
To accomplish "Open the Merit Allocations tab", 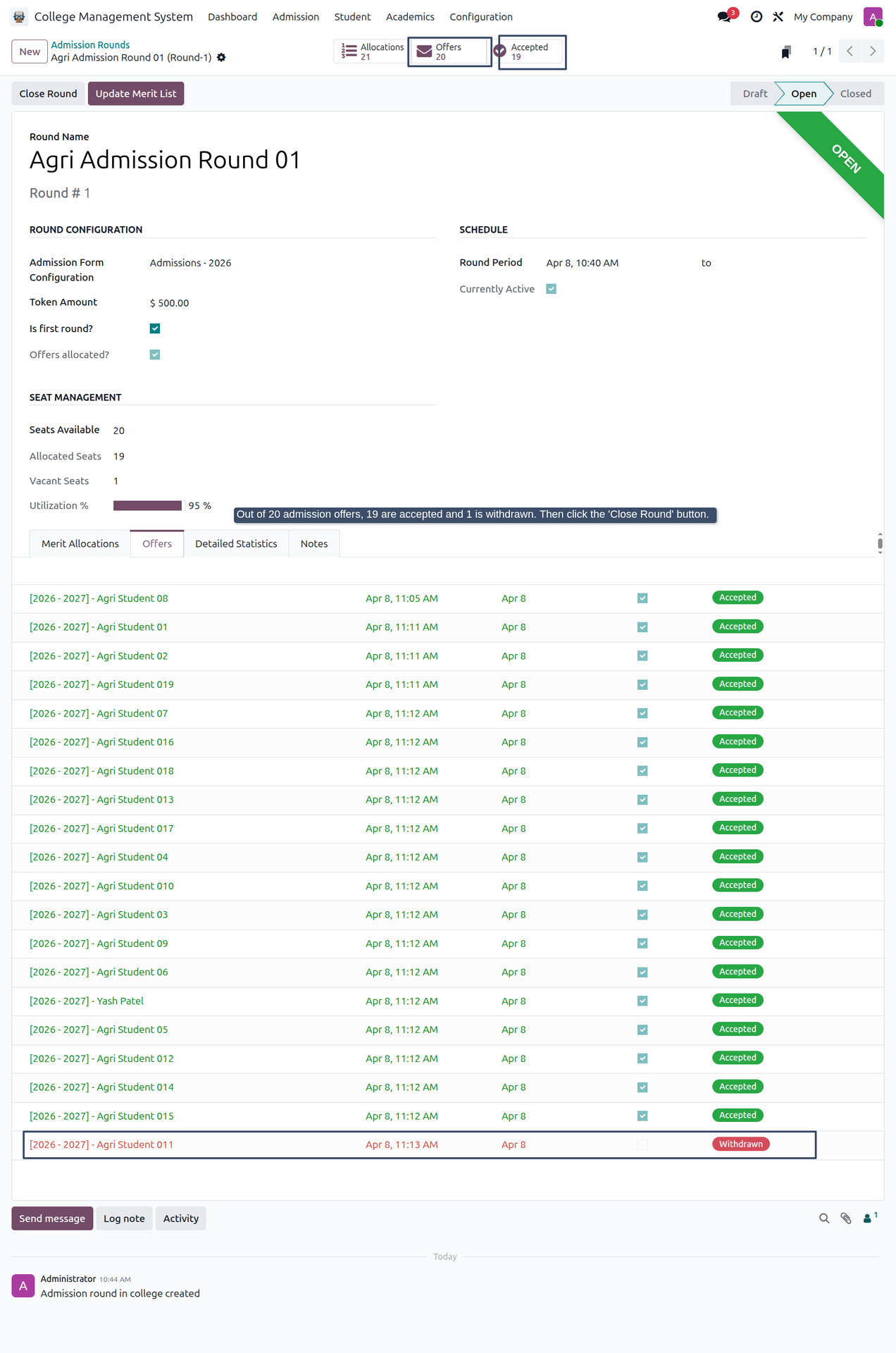I will pyautogui.click(x=80, y=543).
